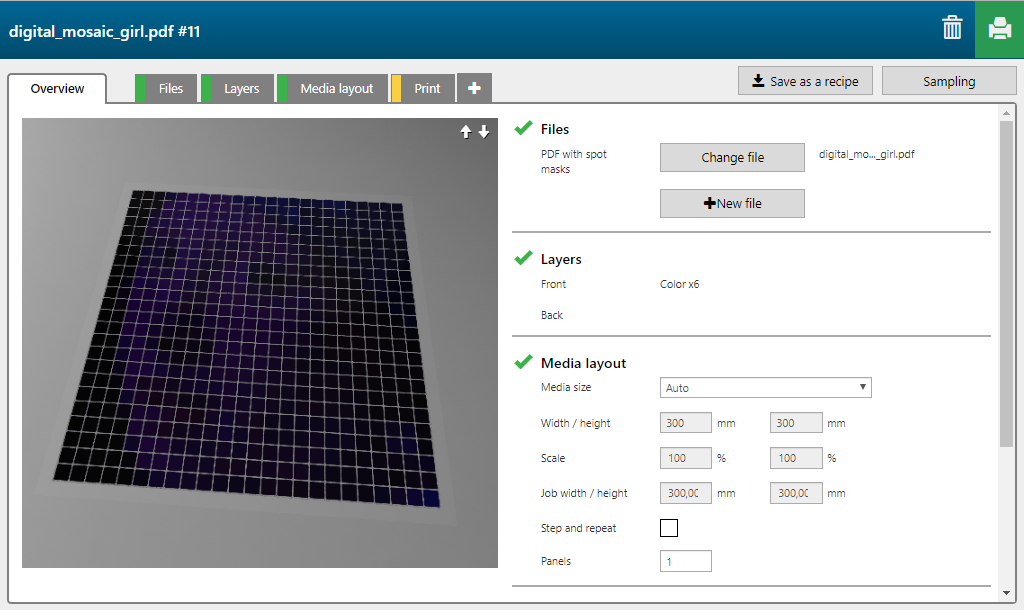Click the green printer icon

(x=999, y=29)
